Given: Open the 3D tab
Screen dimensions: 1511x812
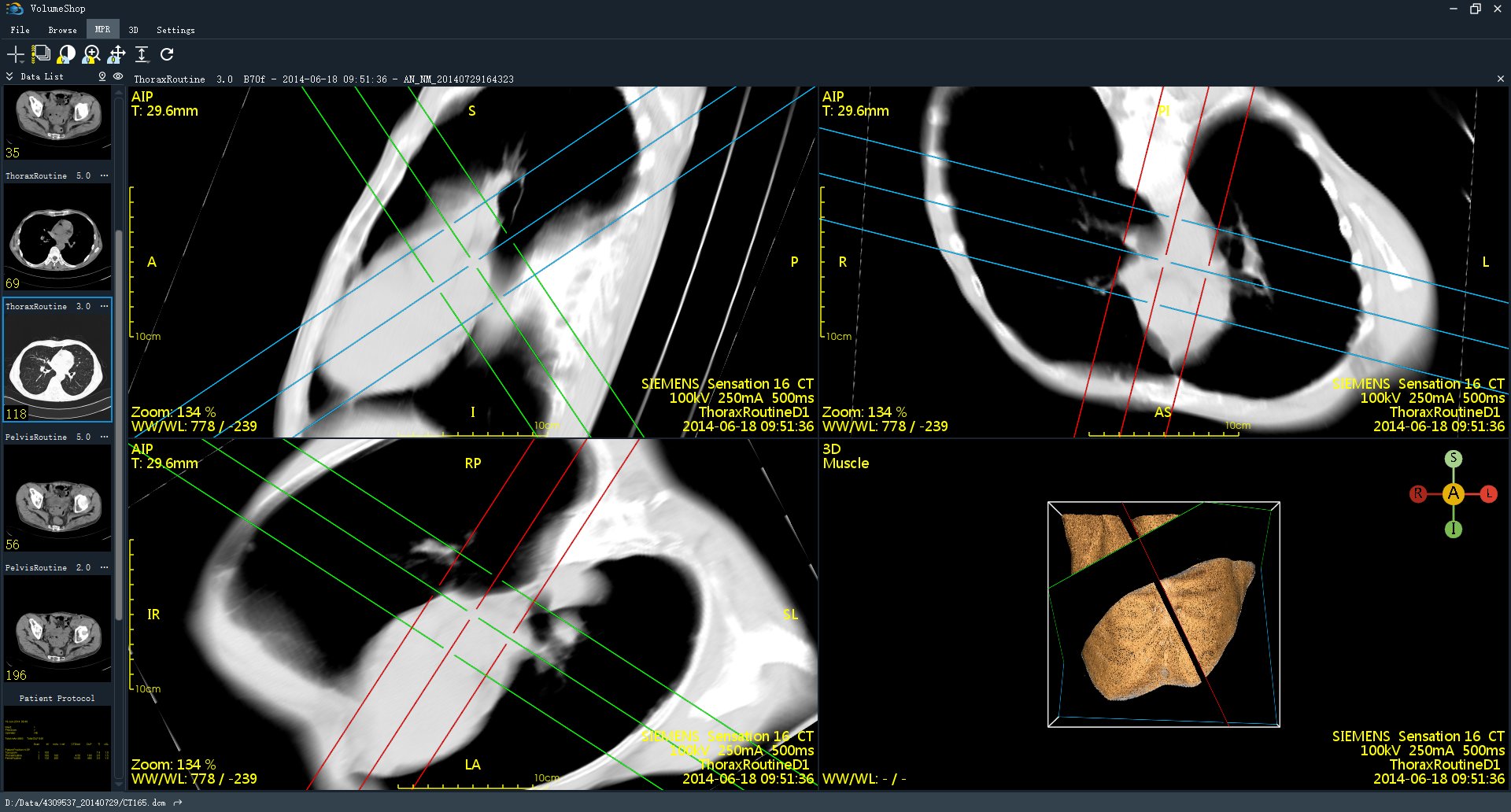Looking at the screenshot, I should point(134,30).
